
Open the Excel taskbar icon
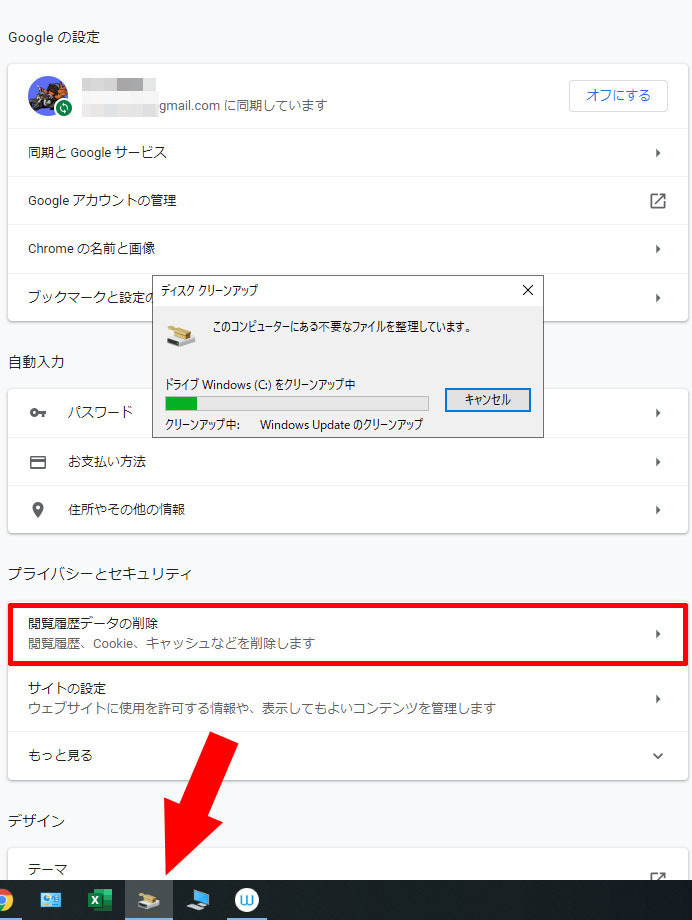click(x=99, y=899)
